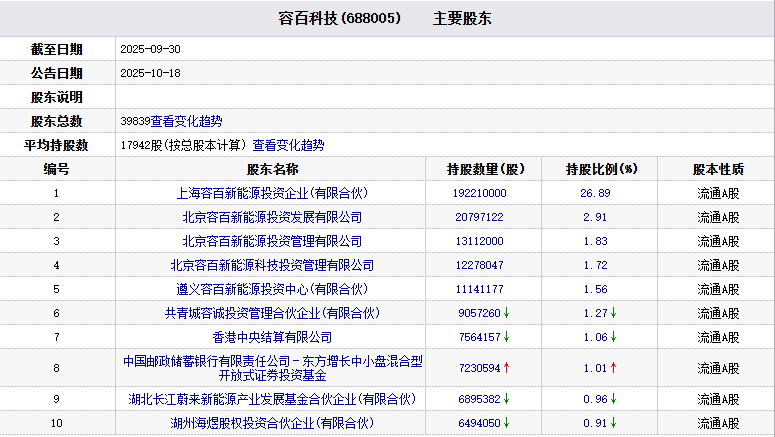Open shareholder 湖州海煜股权投资合伙企业
The height and width of the screenshot is (437, 775).
(x=272, y=423)
